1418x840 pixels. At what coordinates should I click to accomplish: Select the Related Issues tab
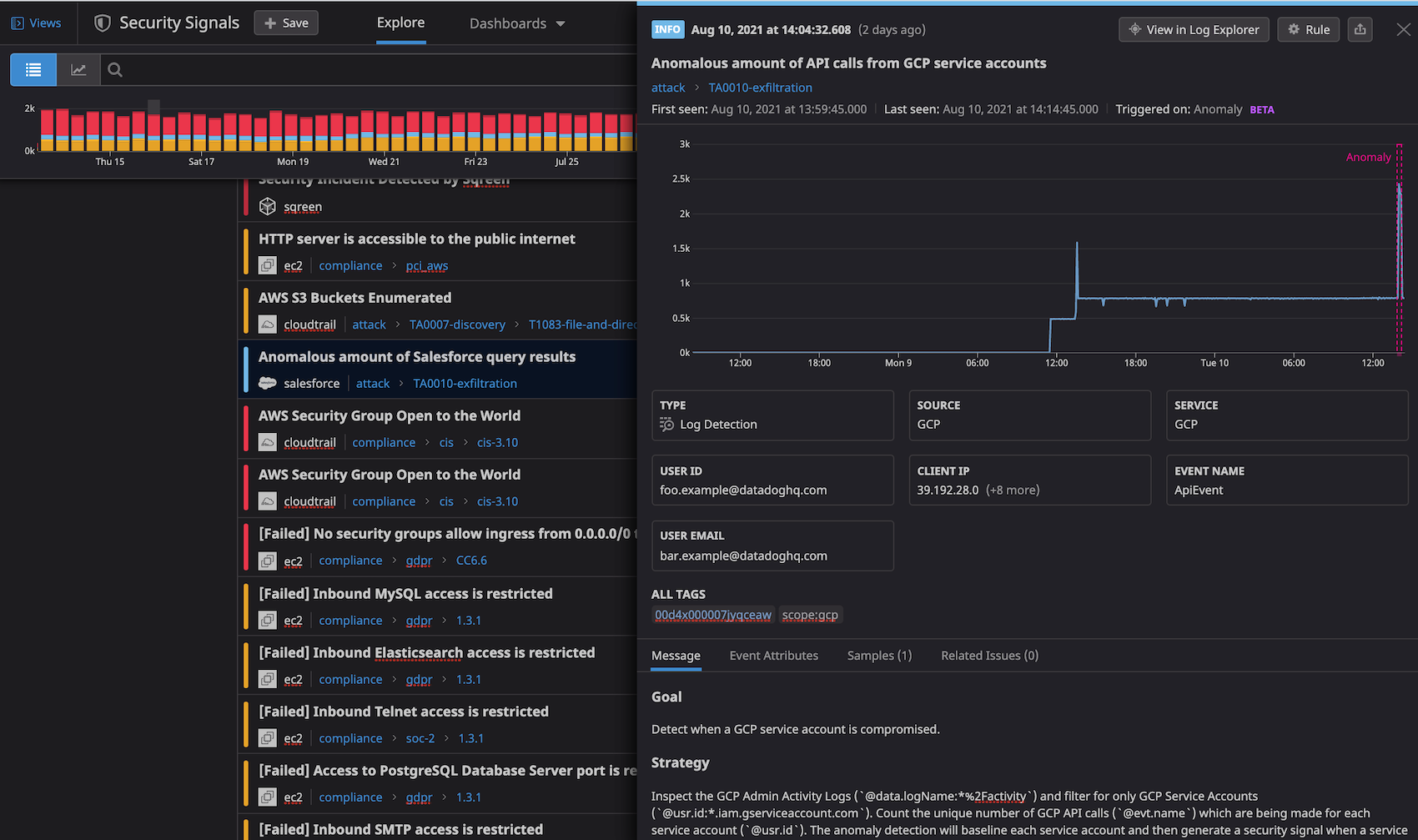988,656
